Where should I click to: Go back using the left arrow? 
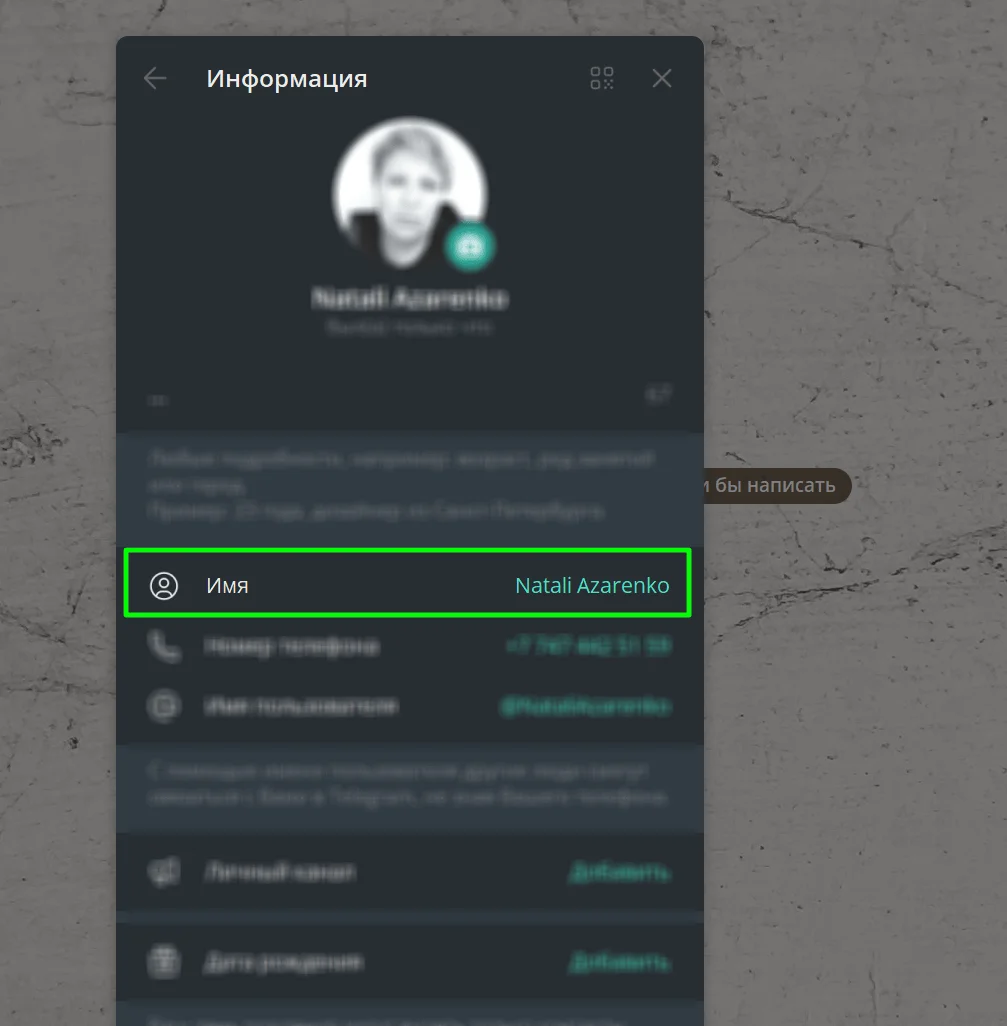155,79
